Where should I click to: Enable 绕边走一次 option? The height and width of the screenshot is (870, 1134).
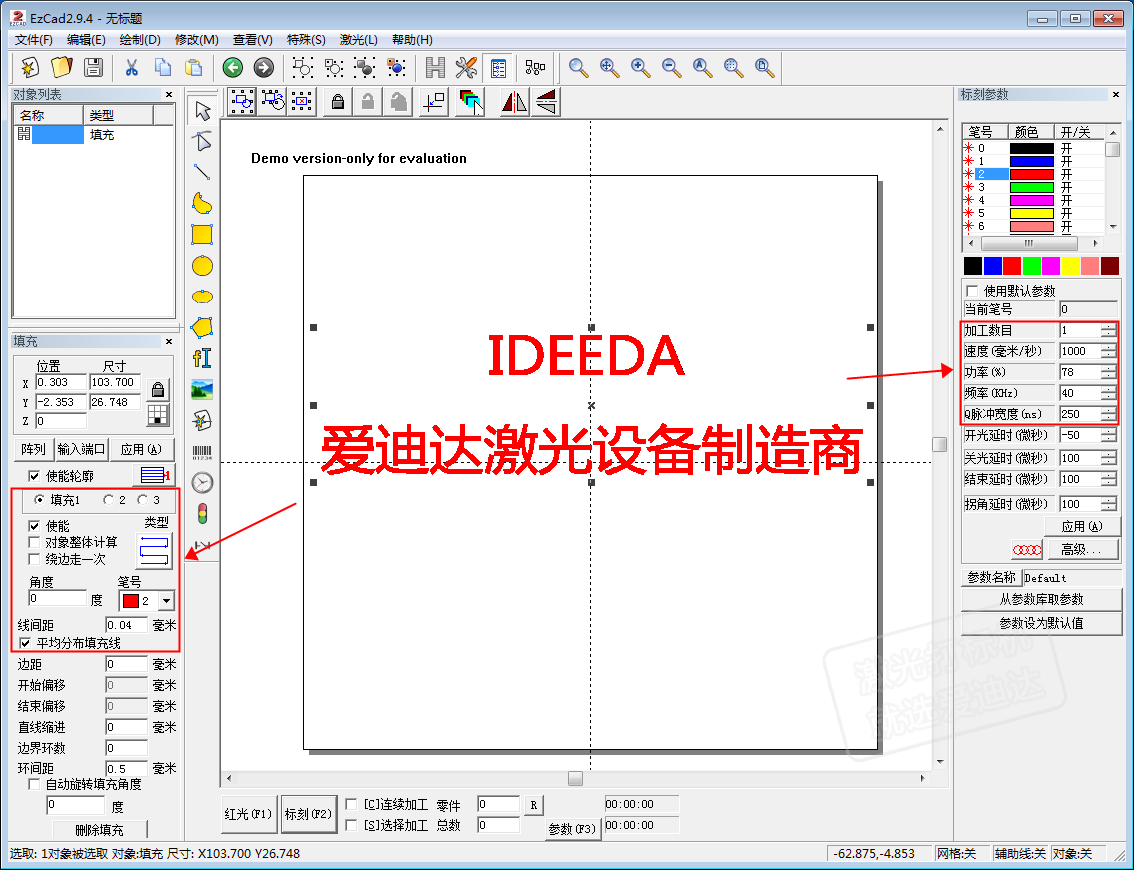click(33, 559)
